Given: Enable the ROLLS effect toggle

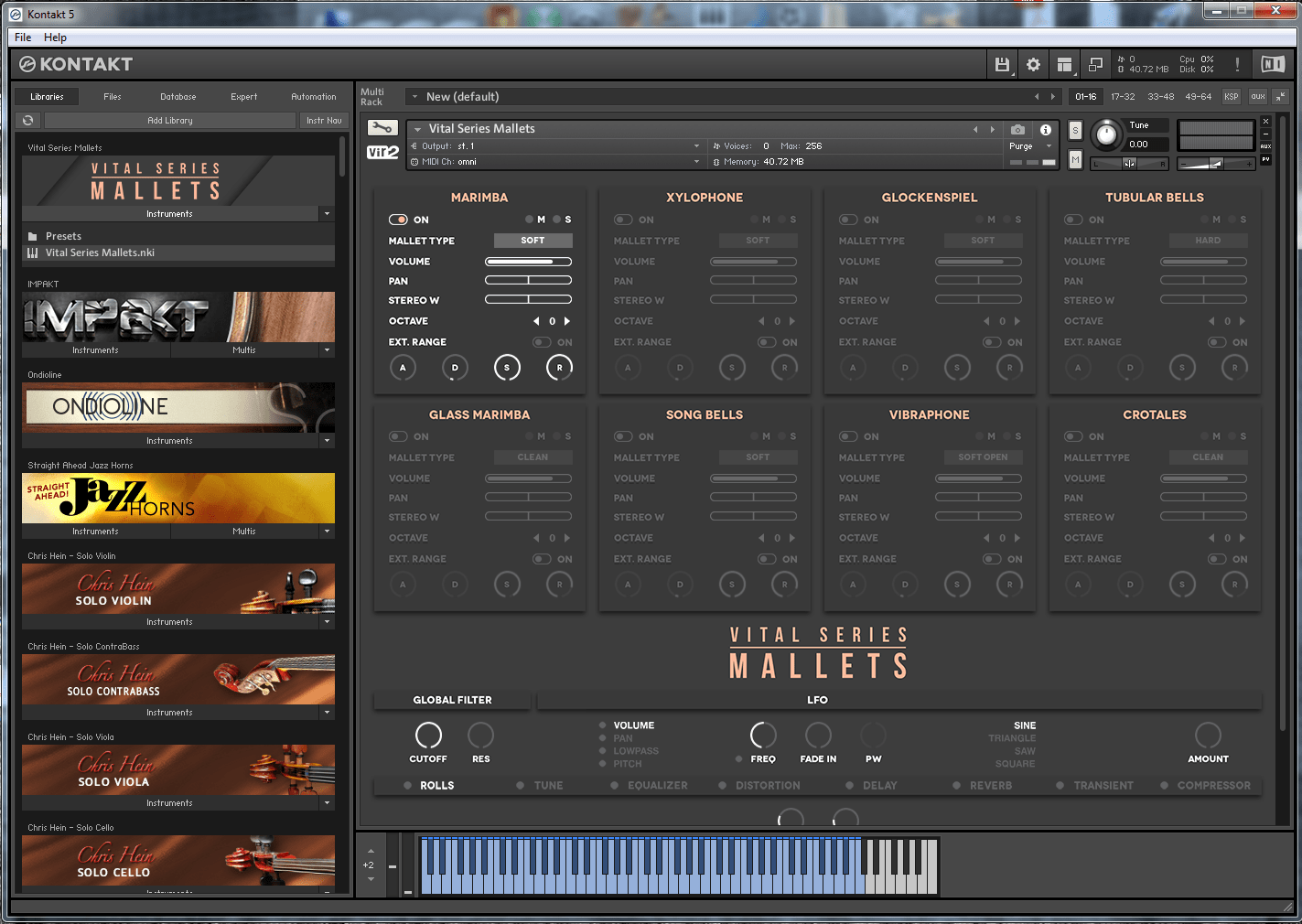Looking at the screenshot, I should (408, 785).
